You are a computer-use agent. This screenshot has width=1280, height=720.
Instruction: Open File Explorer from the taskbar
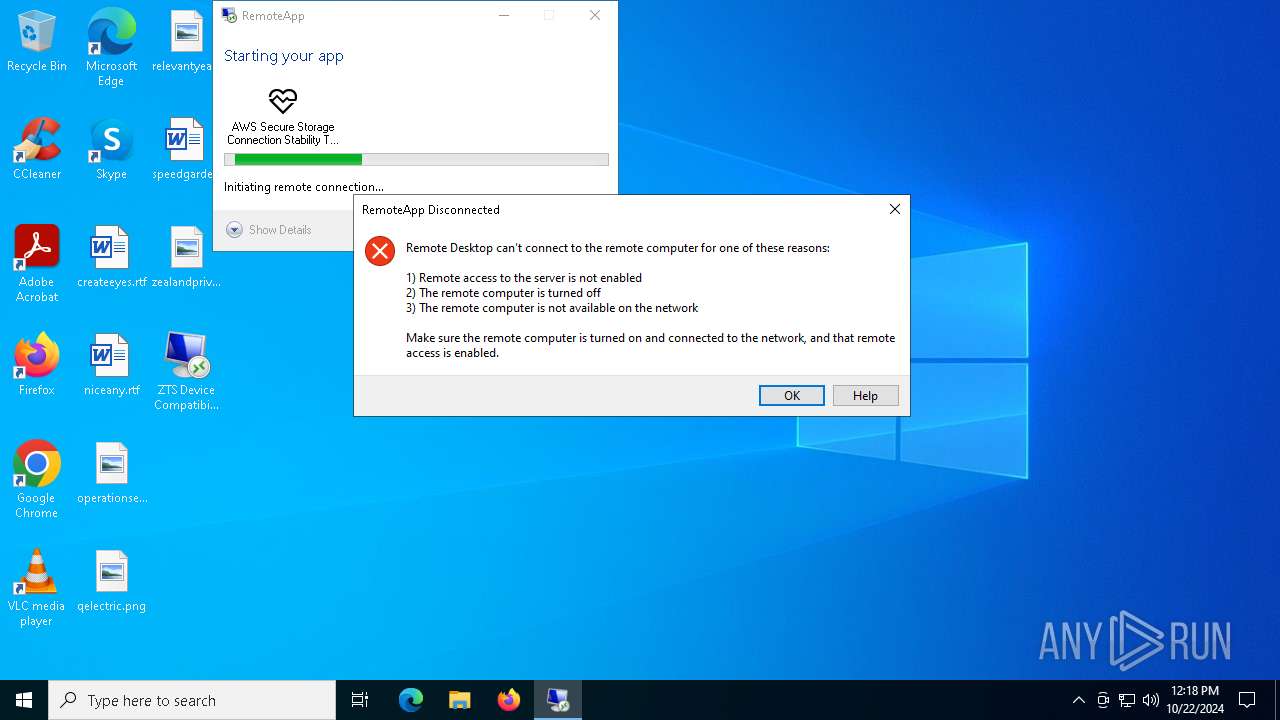459,700
